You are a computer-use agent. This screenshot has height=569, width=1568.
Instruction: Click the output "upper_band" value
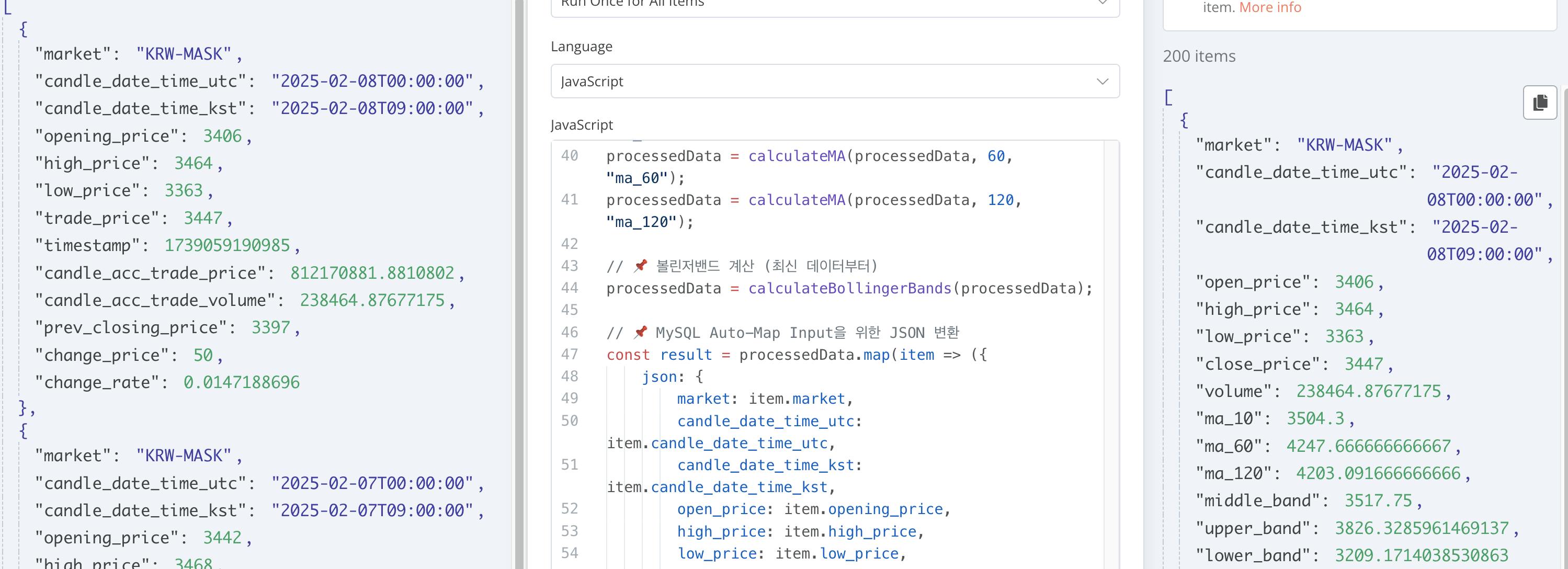click(1422, 528)
